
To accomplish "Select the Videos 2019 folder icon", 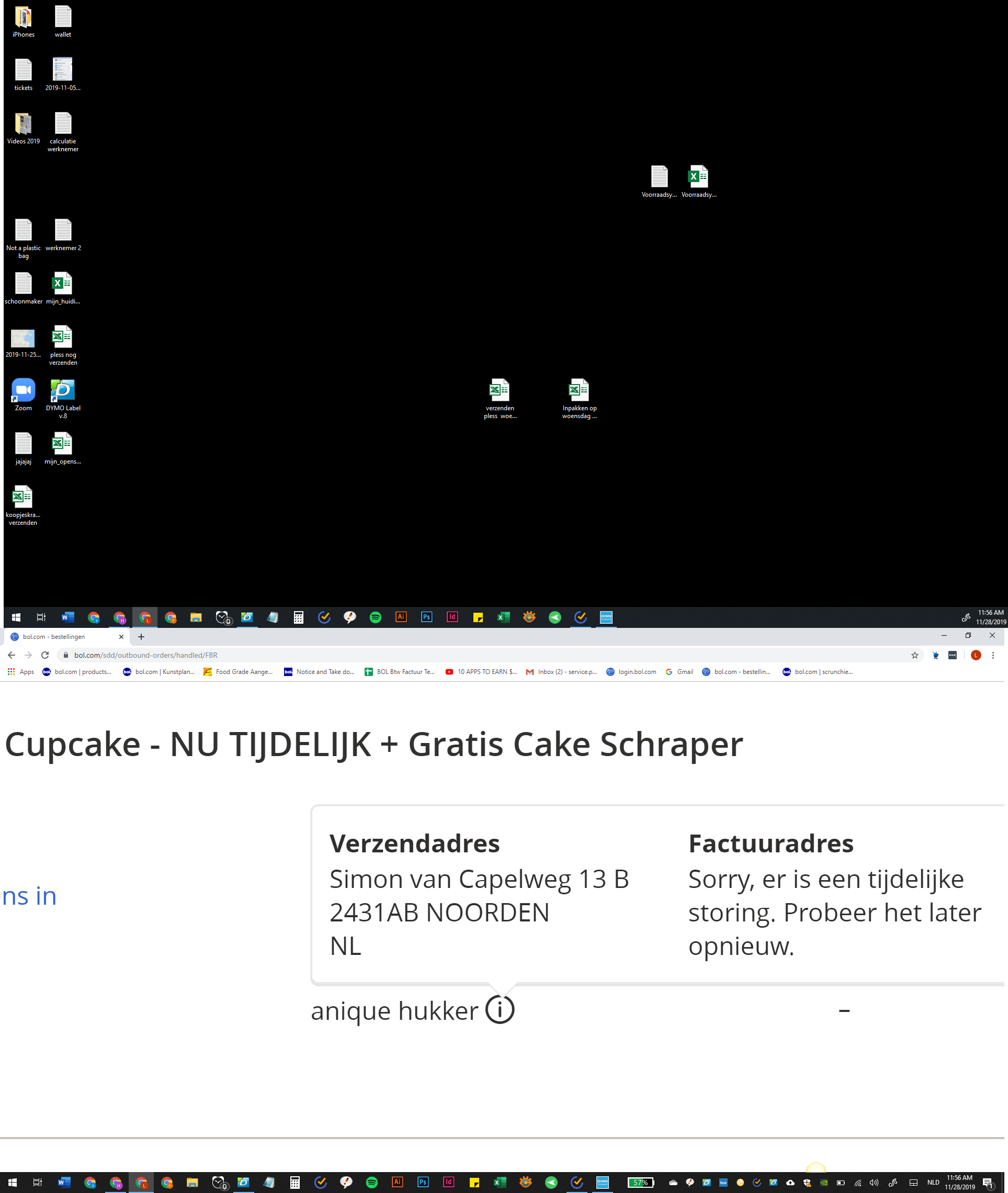I will [x=24, y=129].
